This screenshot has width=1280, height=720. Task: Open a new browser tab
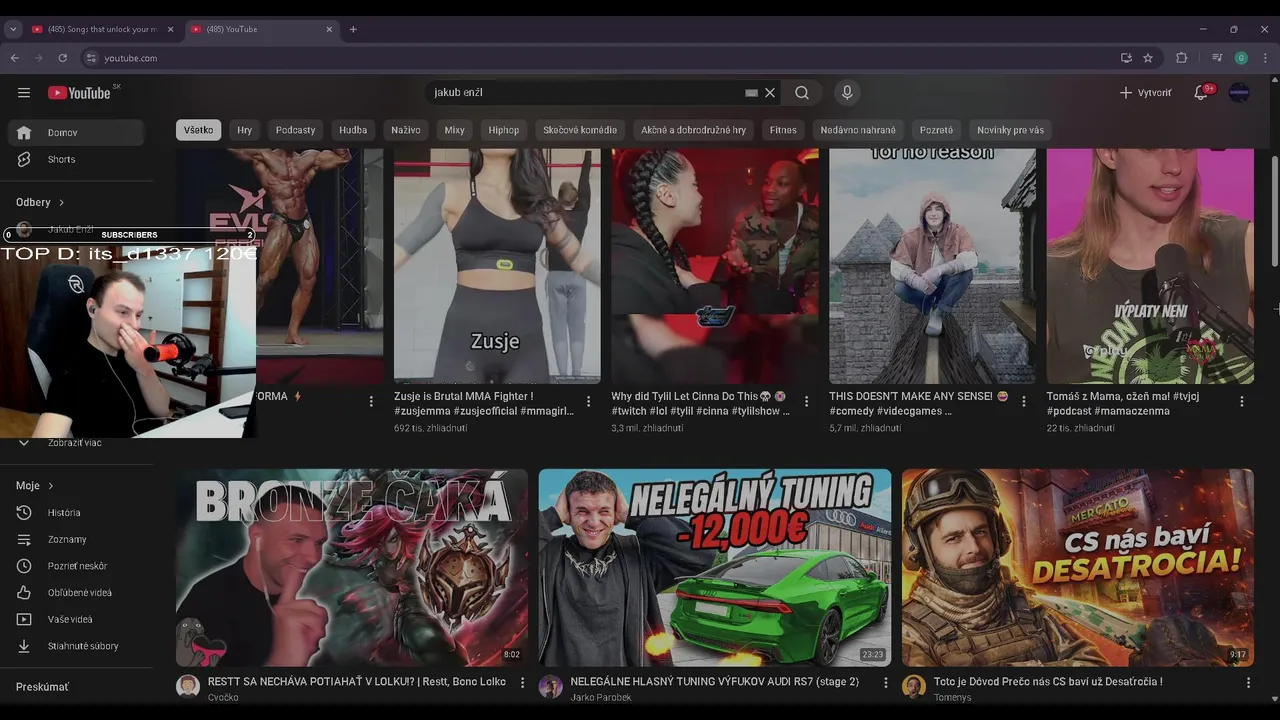[x=353, y=29]
